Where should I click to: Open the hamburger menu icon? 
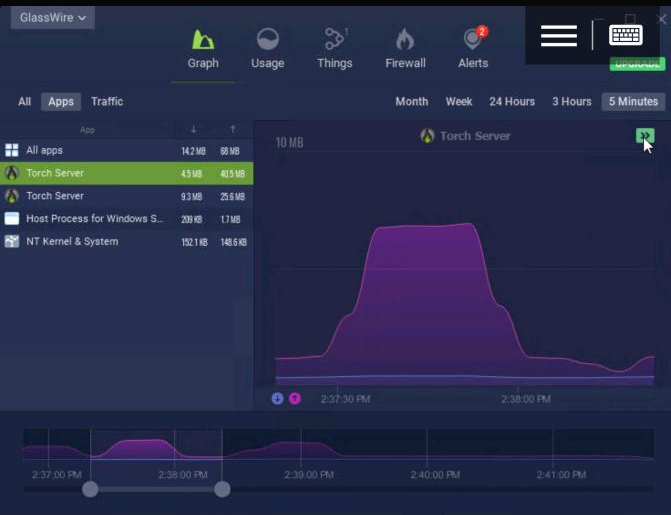[558, 35]
